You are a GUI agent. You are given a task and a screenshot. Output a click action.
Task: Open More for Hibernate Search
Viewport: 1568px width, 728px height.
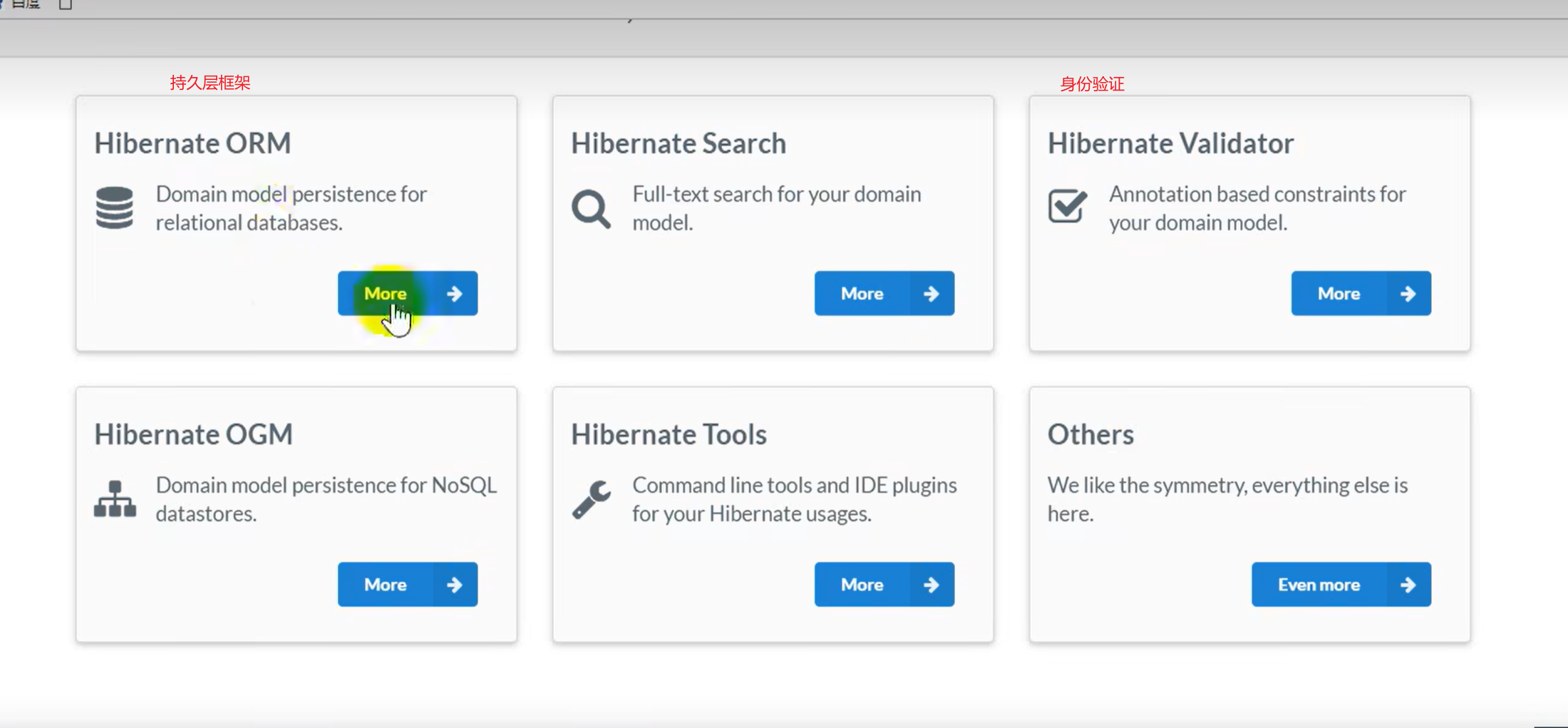pyautogui.click(x=884, y=293)
